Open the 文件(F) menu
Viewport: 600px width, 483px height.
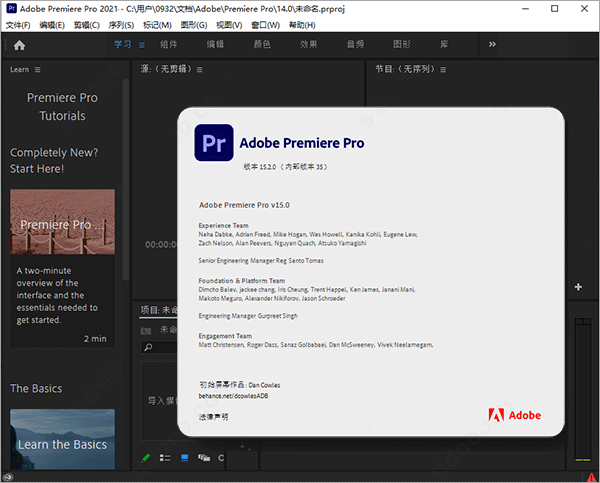[x=18, y=25]
